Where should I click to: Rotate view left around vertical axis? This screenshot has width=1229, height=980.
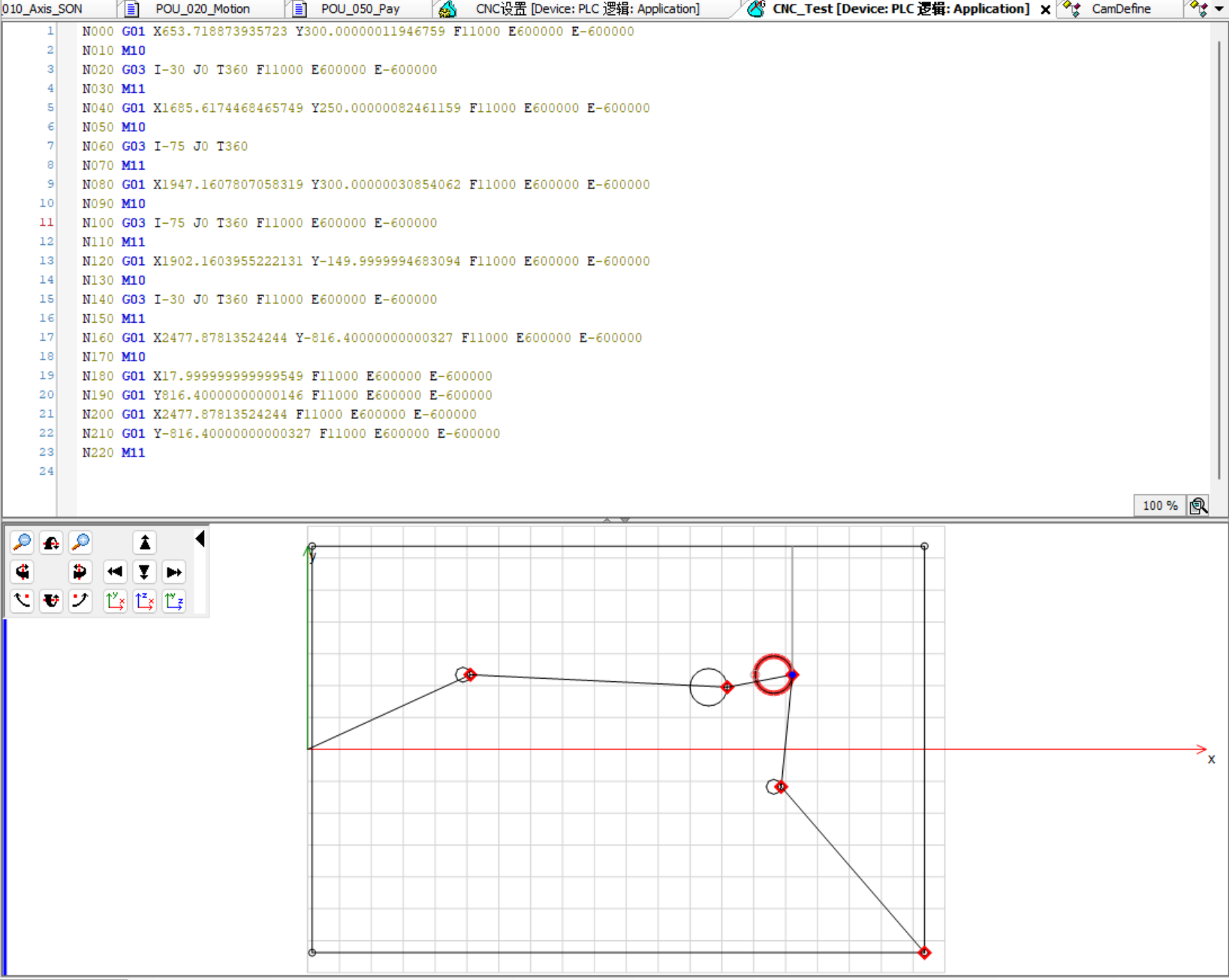coord(23,572)
